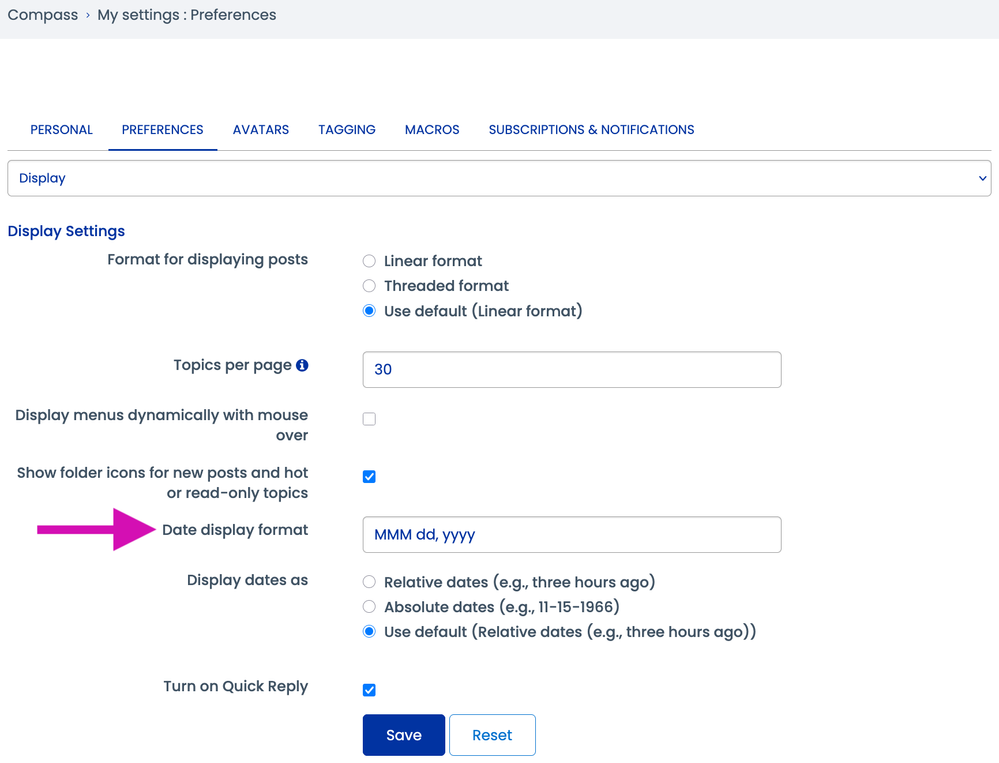Open the Display settings dropdown
999x763 pixels.
[x=498, y=178]
